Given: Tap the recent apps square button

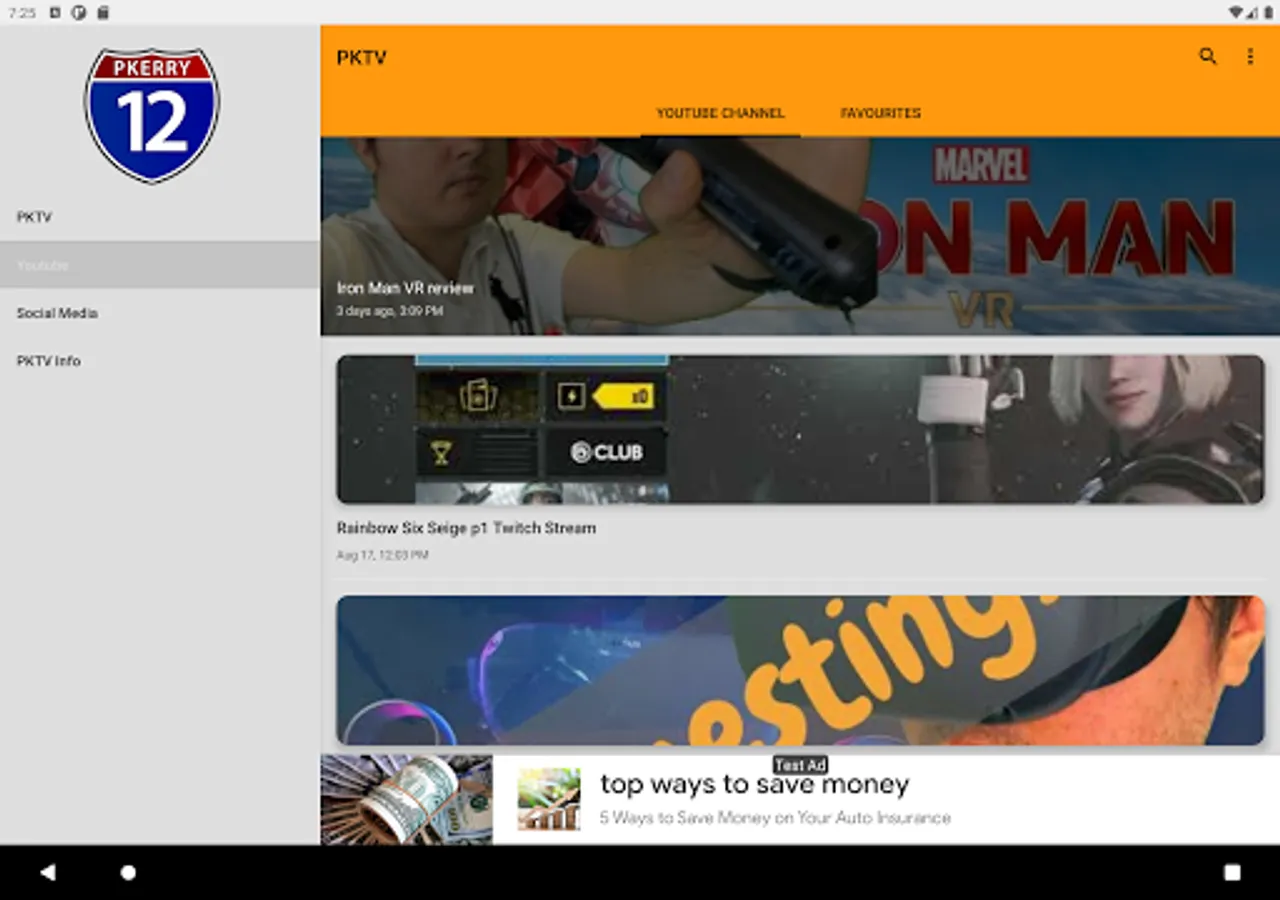Looking at the screenshot, I should [1232, 872].
